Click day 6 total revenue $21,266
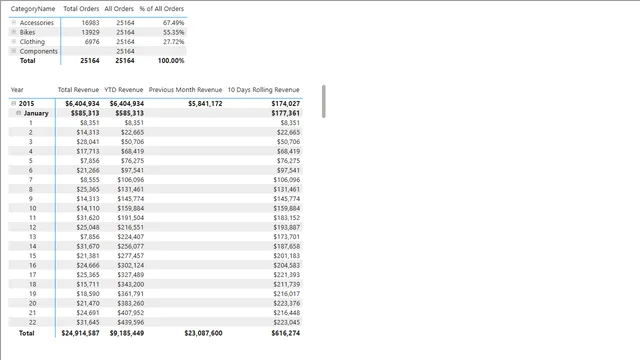The height and width of the screenshot is (360, 640). [88, 170]
